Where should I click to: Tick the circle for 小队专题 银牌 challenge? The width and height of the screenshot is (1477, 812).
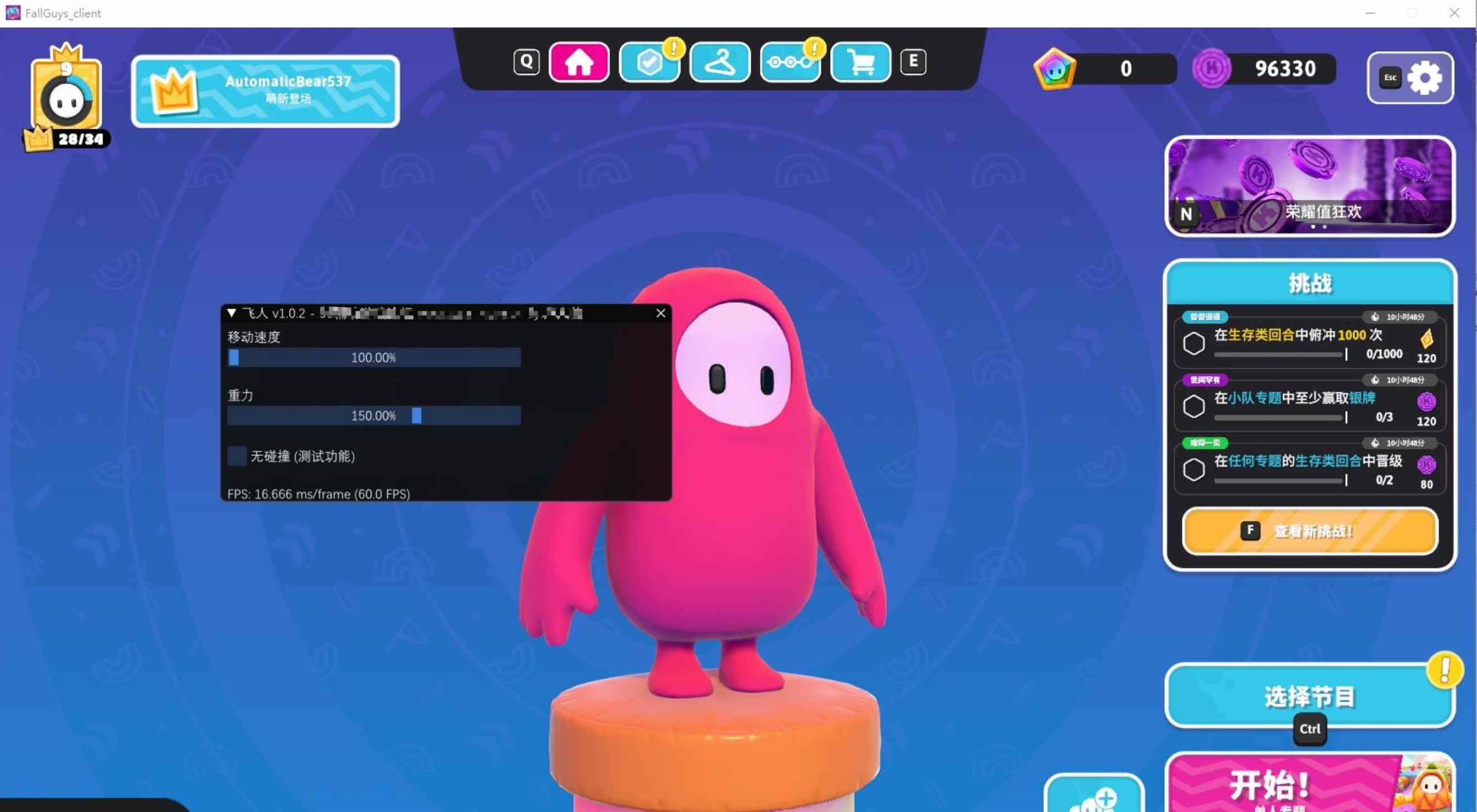pos(1194,407)
